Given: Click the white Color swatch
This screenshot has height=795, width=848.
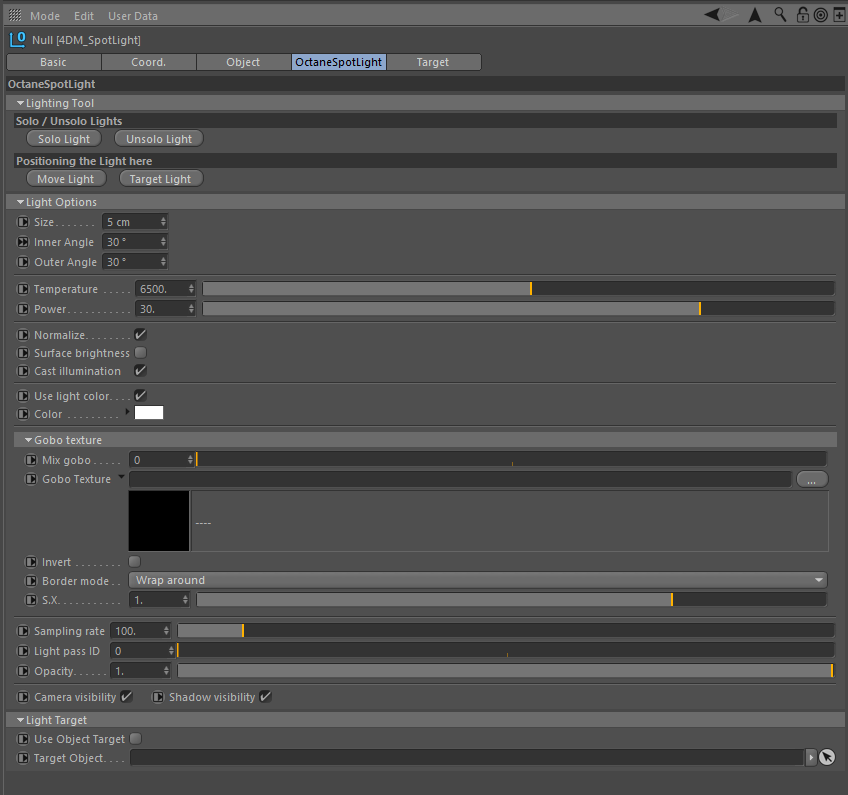Looking at the screenshot, I should tap(148, 413).
